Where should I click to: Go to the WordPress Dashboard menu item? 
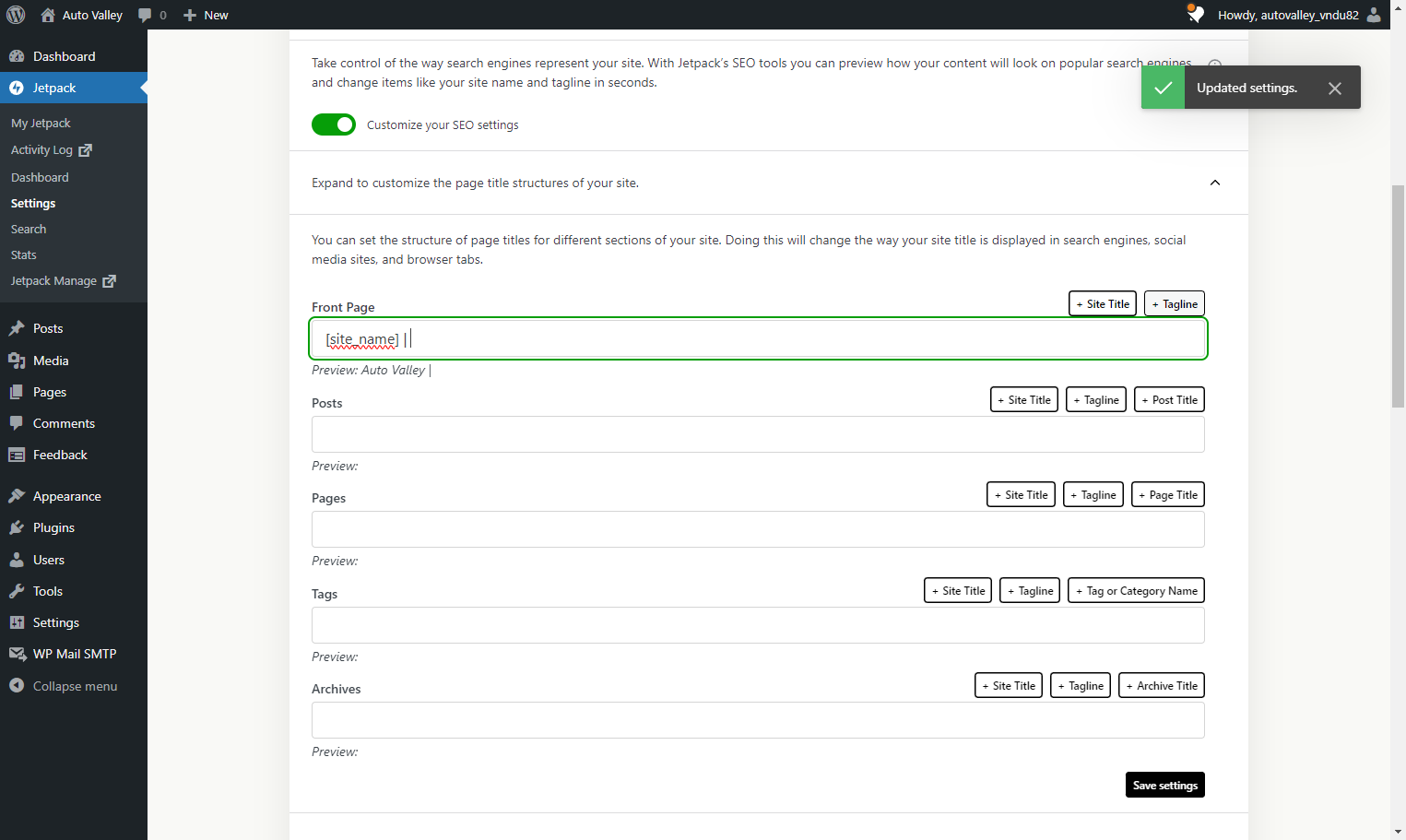pyautogui.click(x=74, y=56)
